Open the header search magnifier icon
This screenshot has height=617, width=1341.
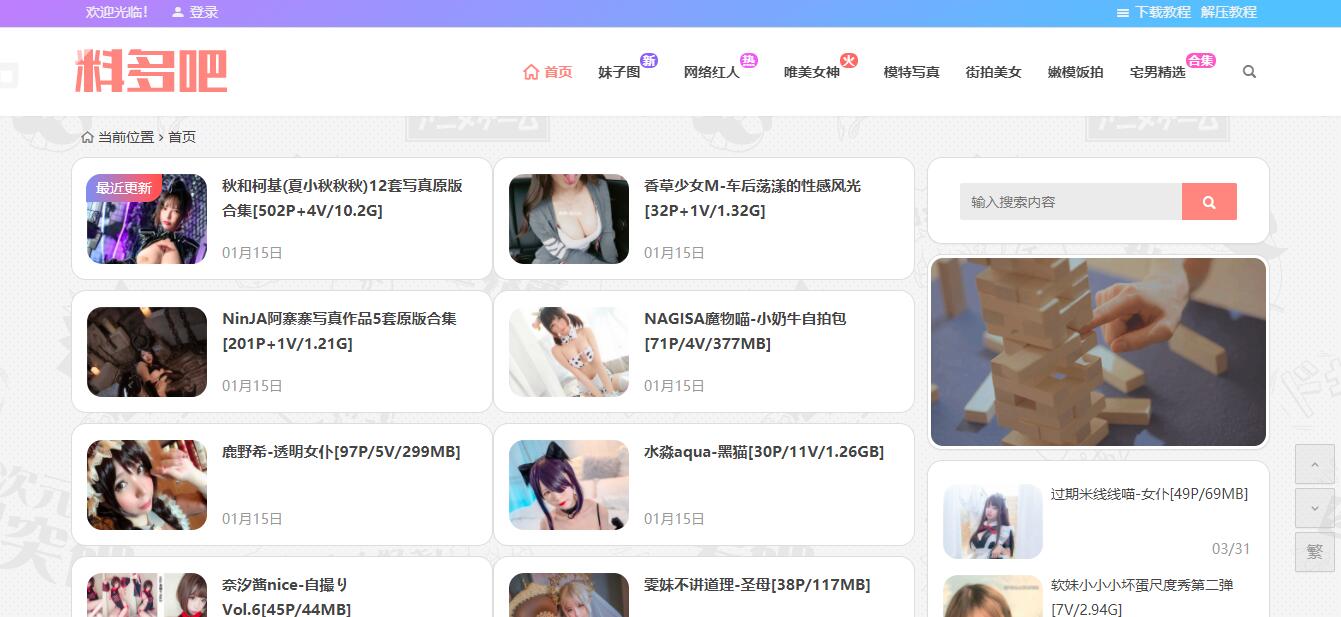point(1249,72)
